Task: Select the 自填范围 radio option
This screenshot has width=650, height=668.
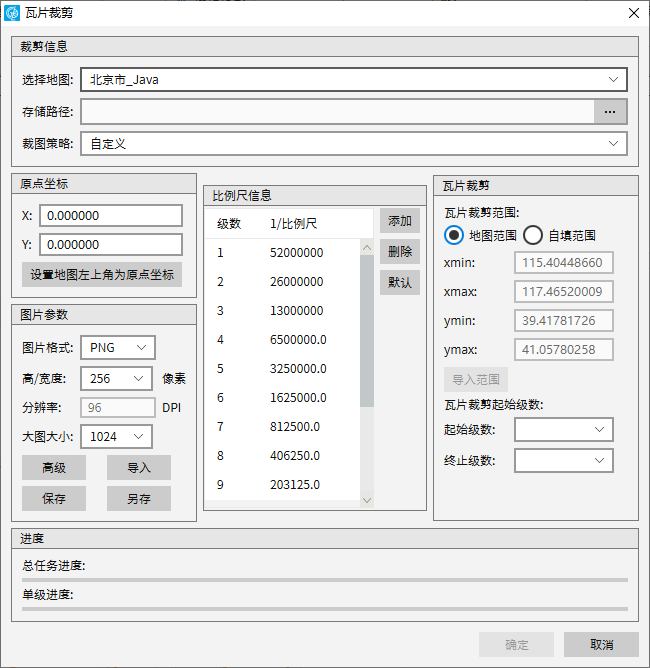Action: pyautogui.click(x=533, y=235)
